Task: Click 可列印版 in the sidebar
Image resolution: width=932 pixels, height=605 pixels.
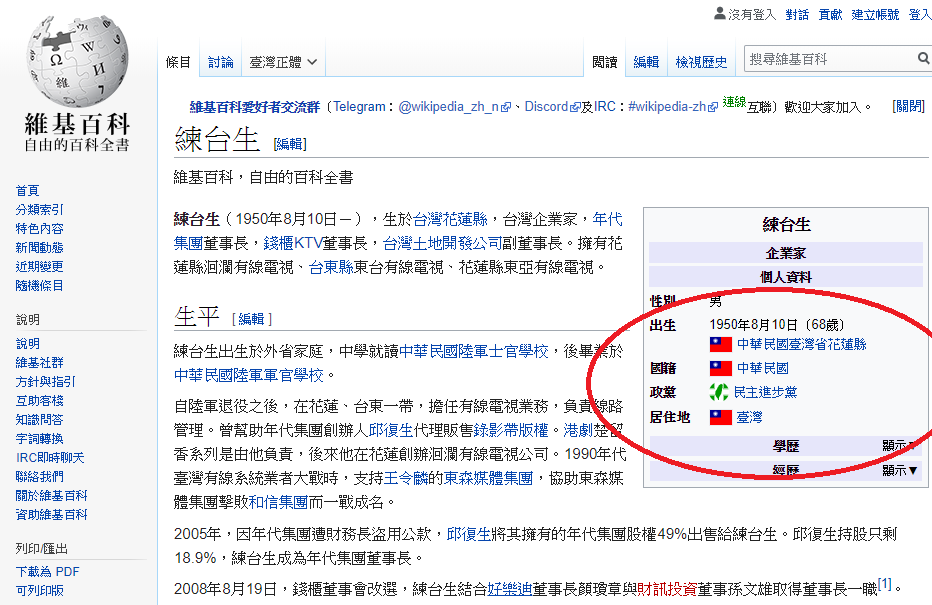Action: [39, 591]
